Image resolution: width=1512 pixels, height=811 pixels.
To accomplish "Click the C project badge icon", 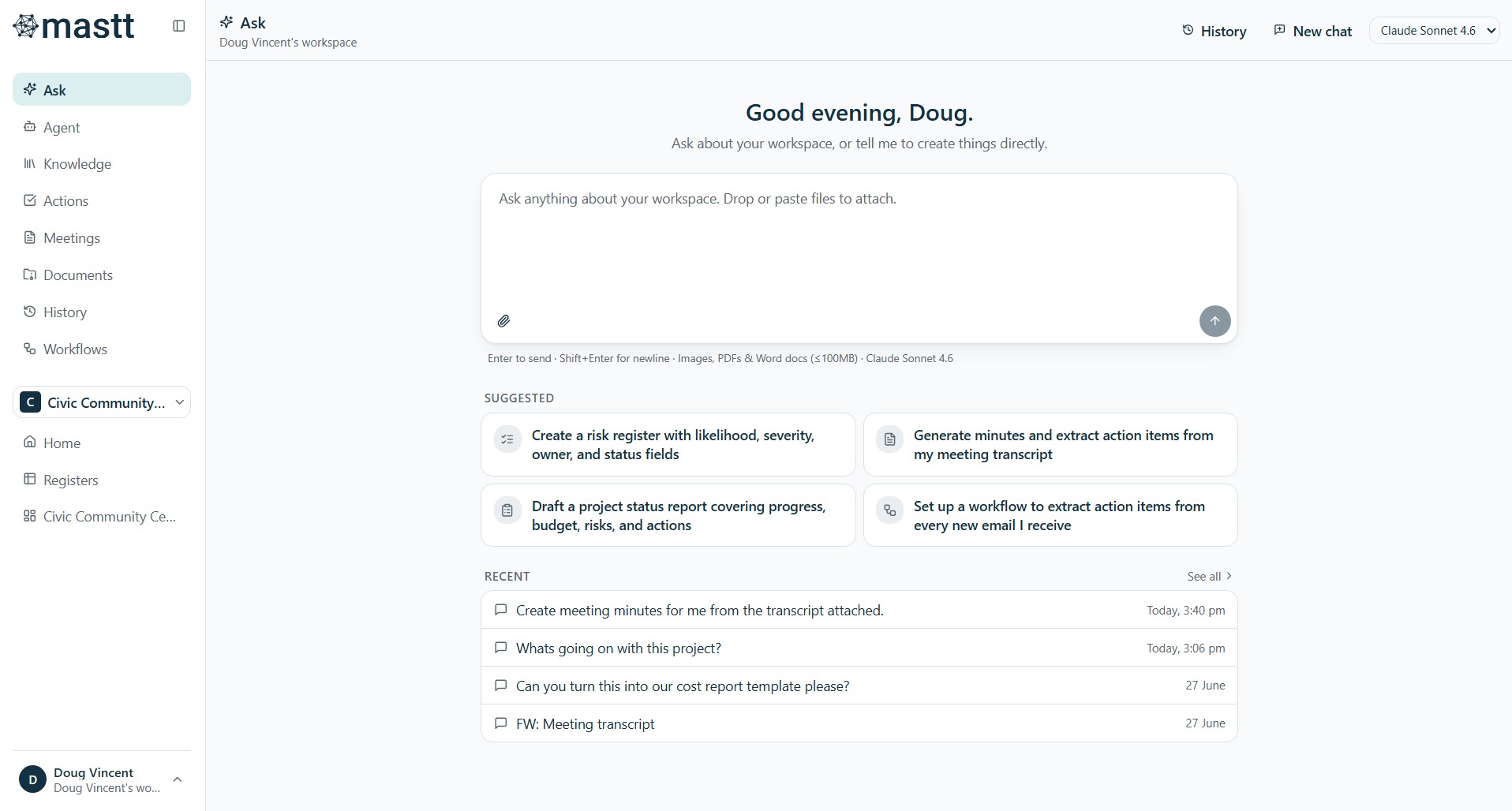I will (30, 402).
